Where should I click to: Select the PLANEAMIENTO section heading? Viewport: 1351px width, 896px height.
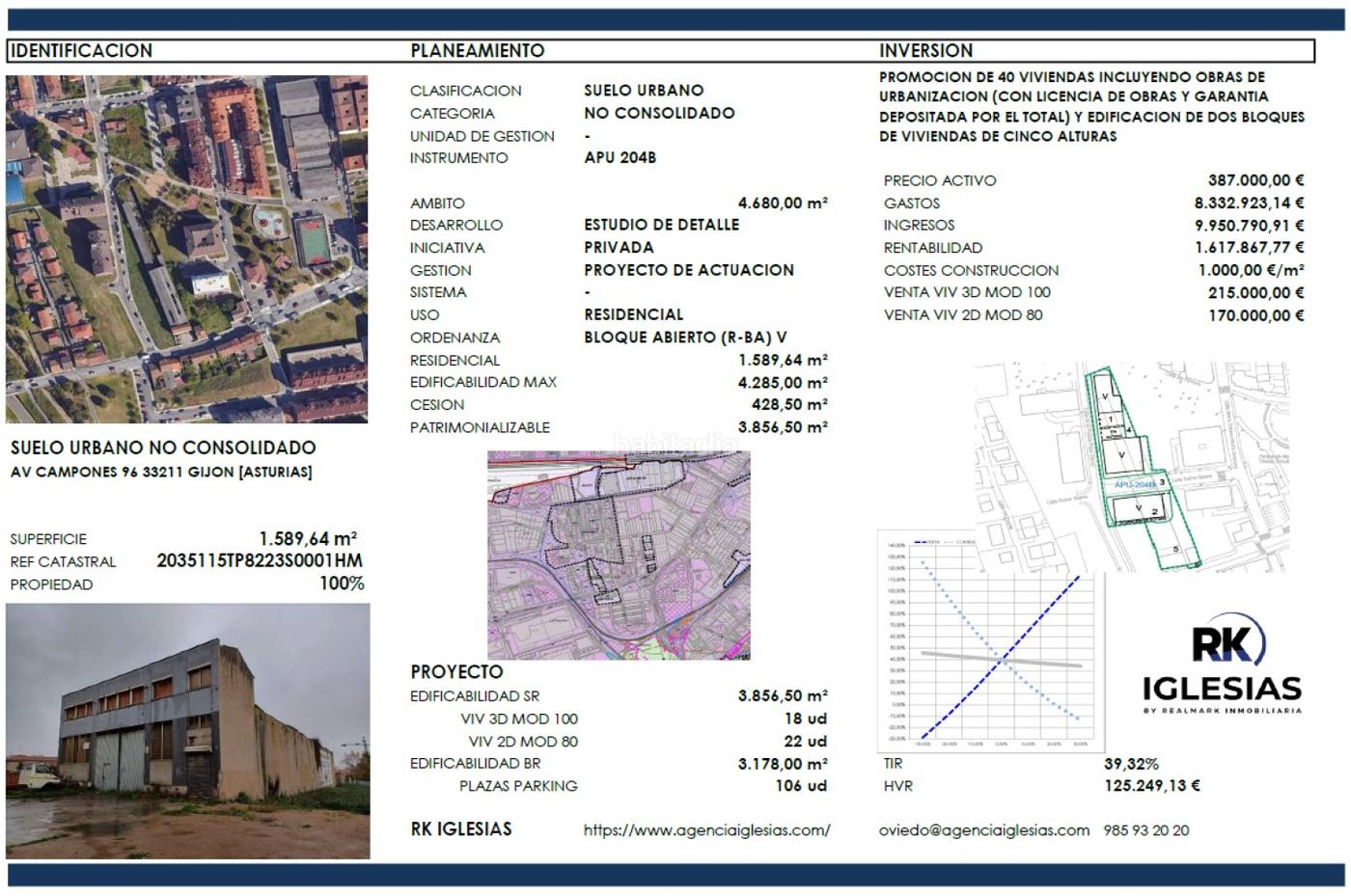(477, 51)
